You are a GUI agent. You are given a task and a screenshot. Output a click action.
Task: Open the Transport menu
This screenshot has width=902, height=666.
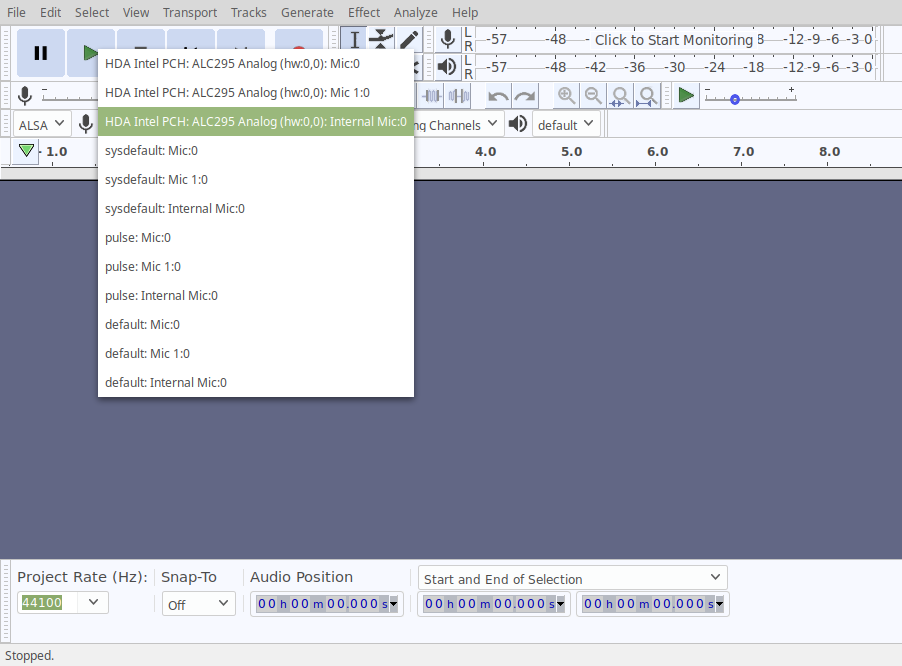coord(190,13)
